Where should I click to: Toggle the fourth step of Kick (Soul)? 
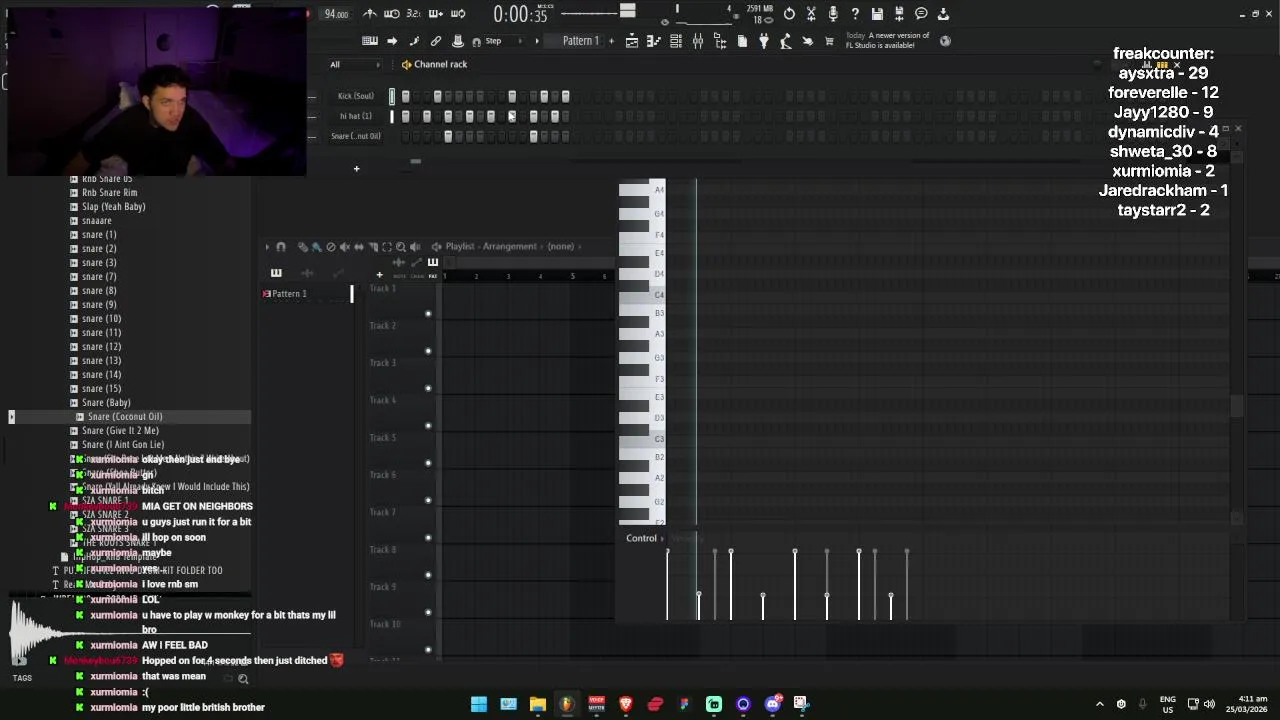[437, 96]
